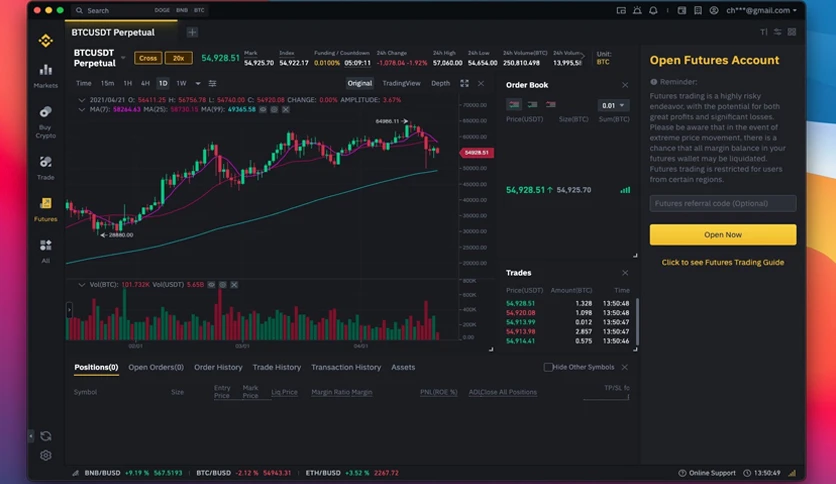The width and height of the screenshot is (836, 484).
Task: Collapse the Vol(BTC) indicator chevron
Action: coord(82,285)
